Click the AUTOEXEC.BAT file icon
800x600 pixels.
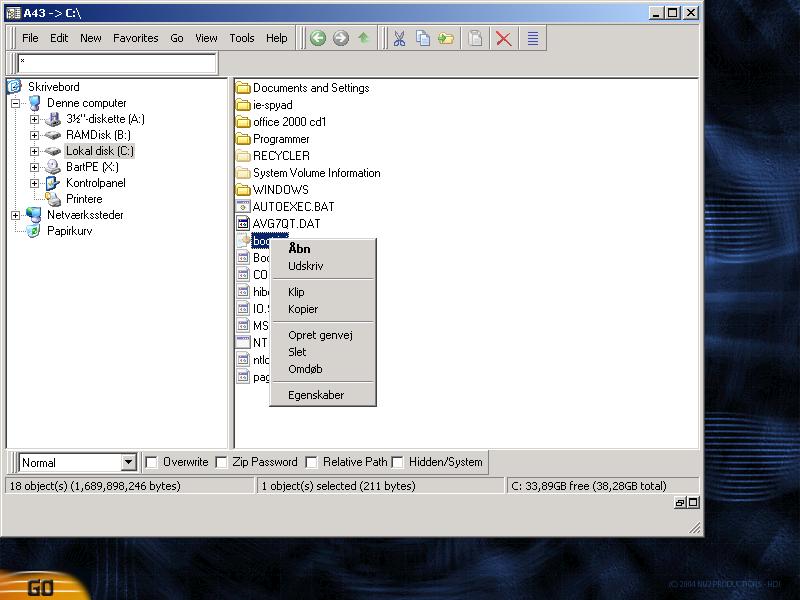[x=243, y=207]
